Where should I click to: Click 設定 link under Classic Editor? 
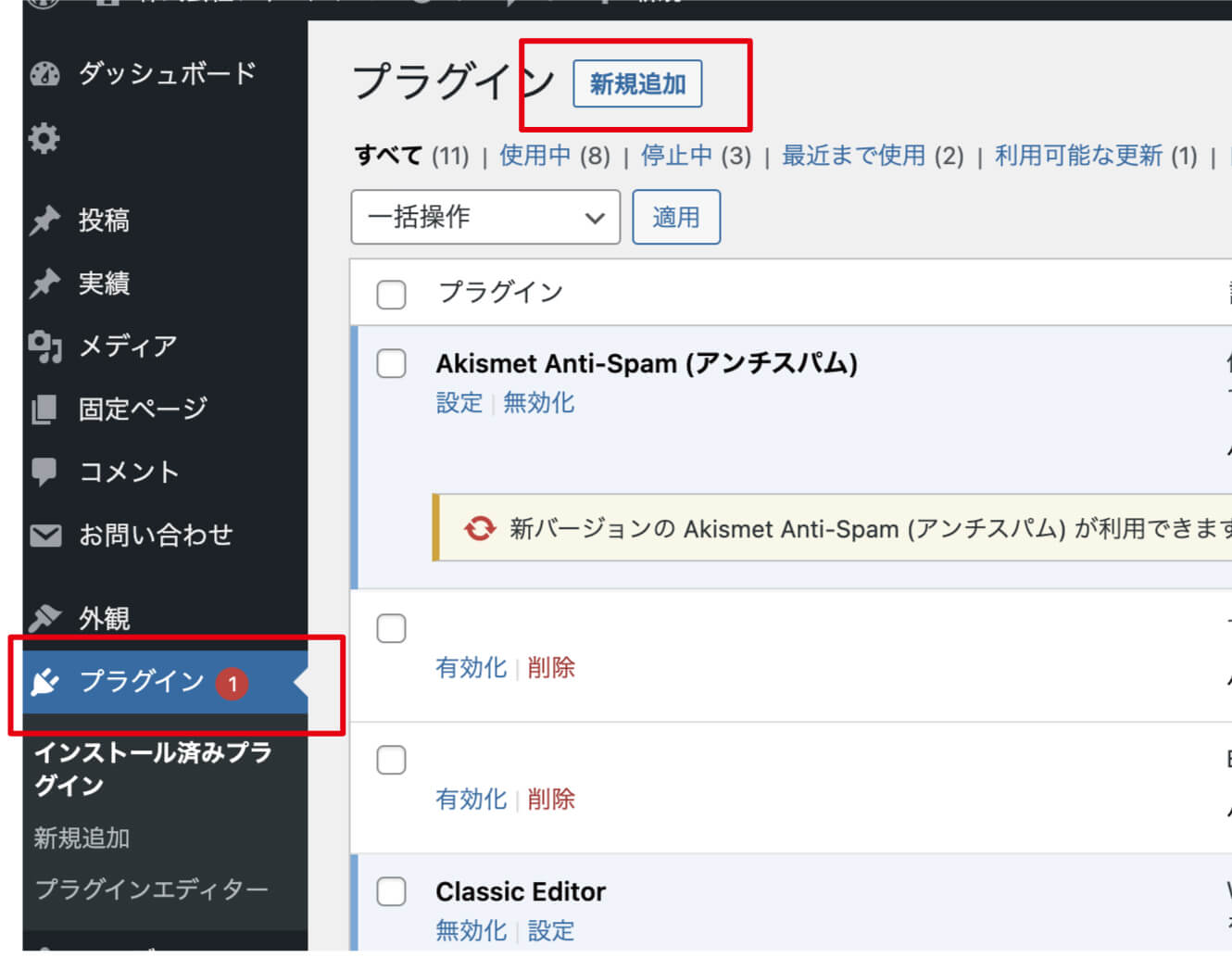[x=551, y=931]
